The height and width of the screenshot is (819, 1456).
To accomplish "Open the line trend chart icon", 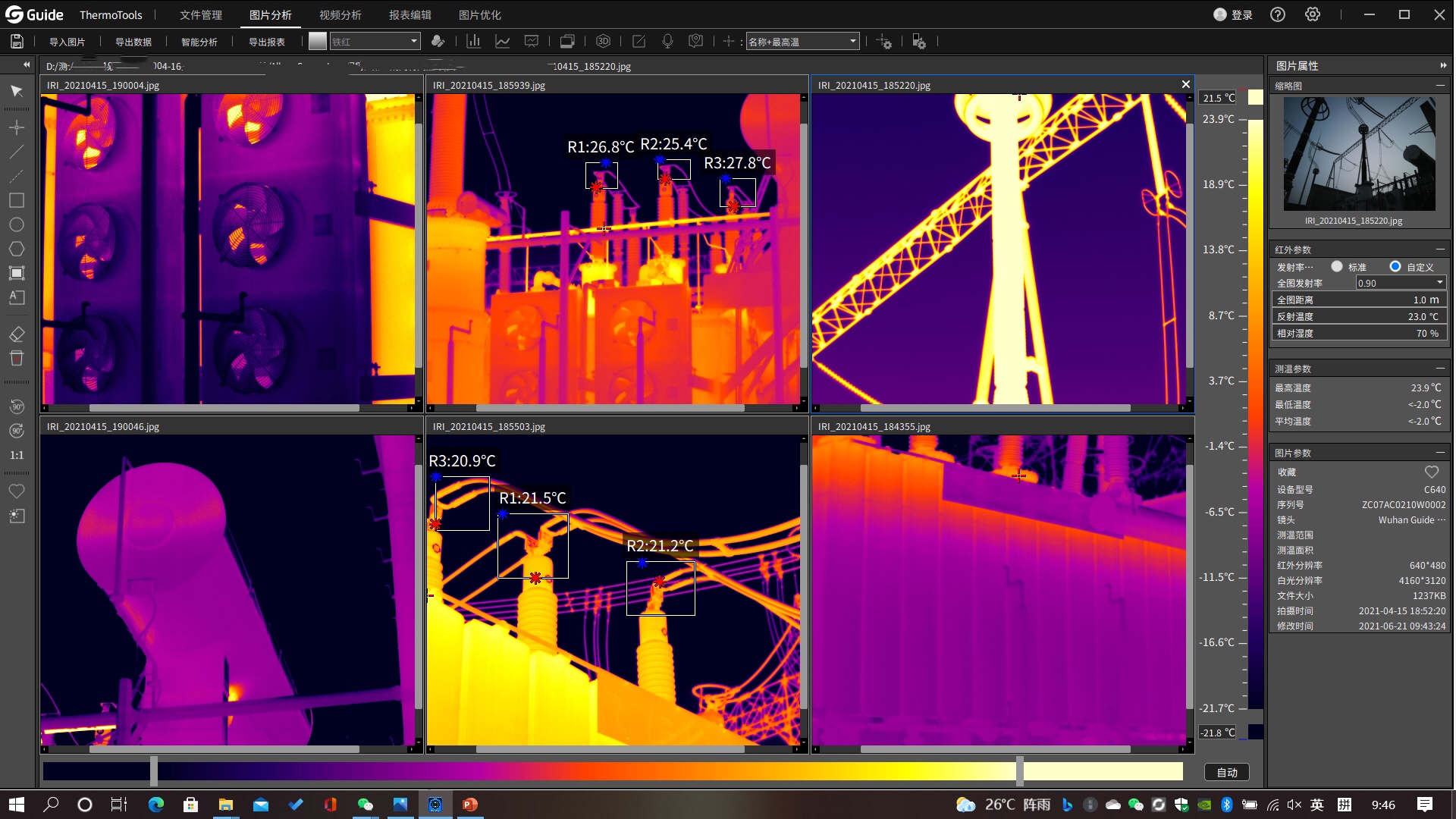I will pos(503,42).
